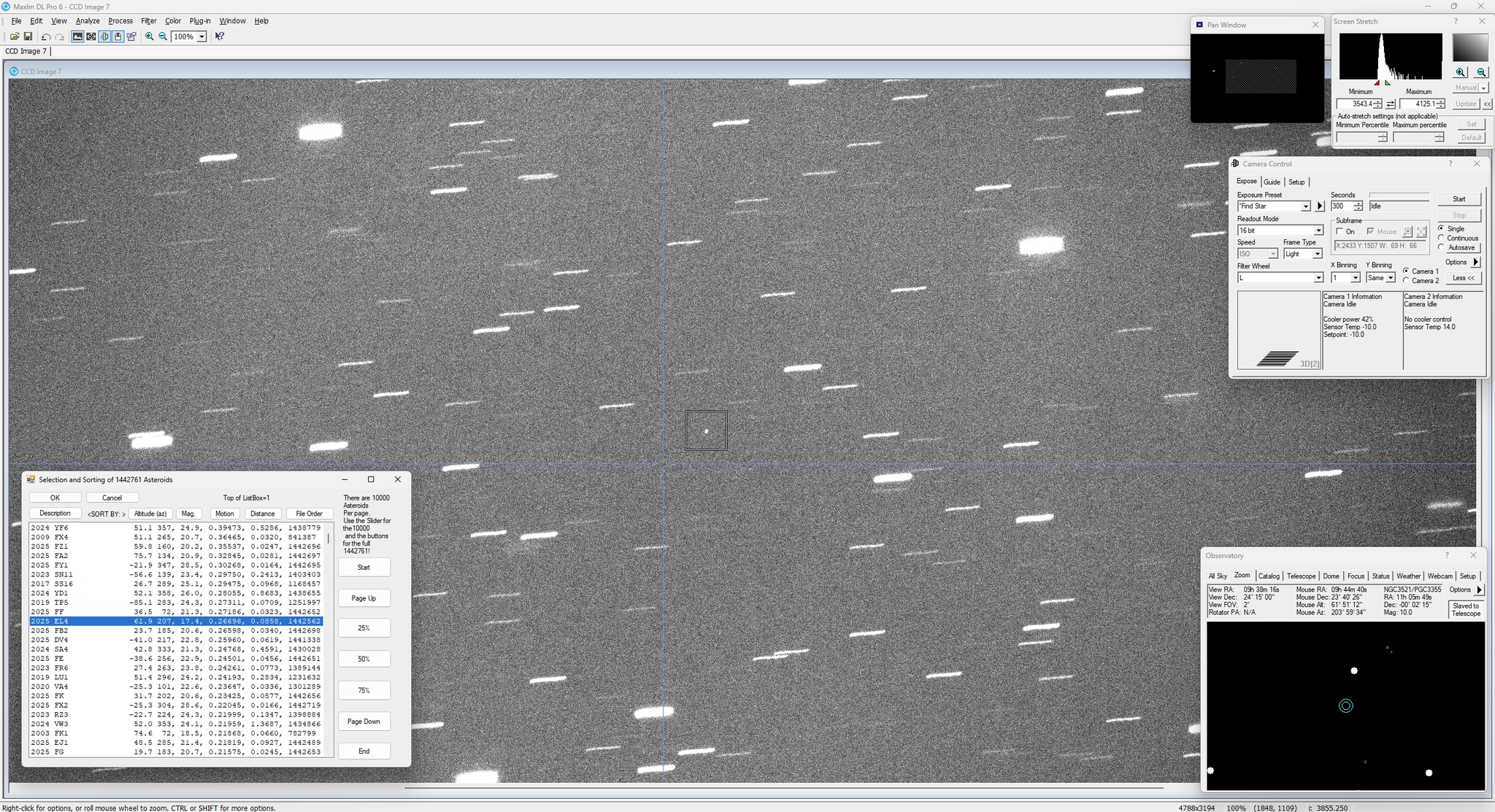Viewport: 1495px width, 812px height.
Task: Click the zoom-in magnifier icon in Screen Stretch panel
Action: [1459, 72]
